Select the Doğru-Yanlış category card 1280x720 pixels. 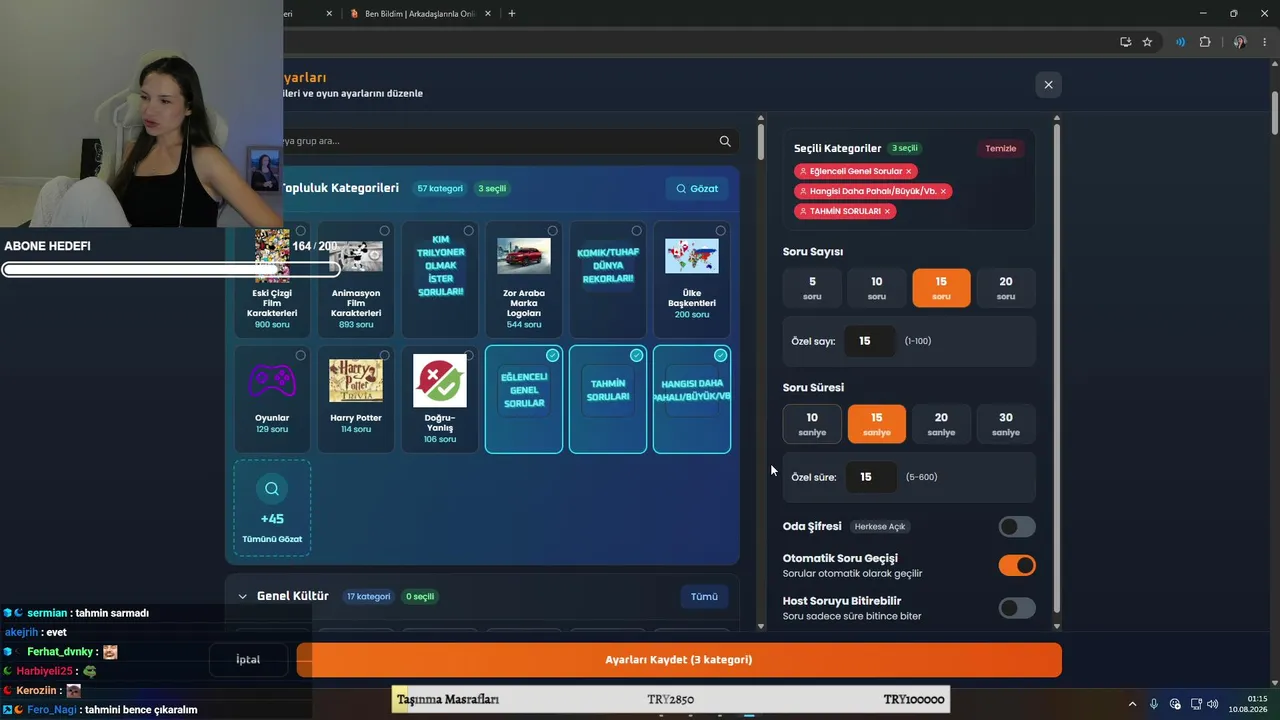[440, 399]
